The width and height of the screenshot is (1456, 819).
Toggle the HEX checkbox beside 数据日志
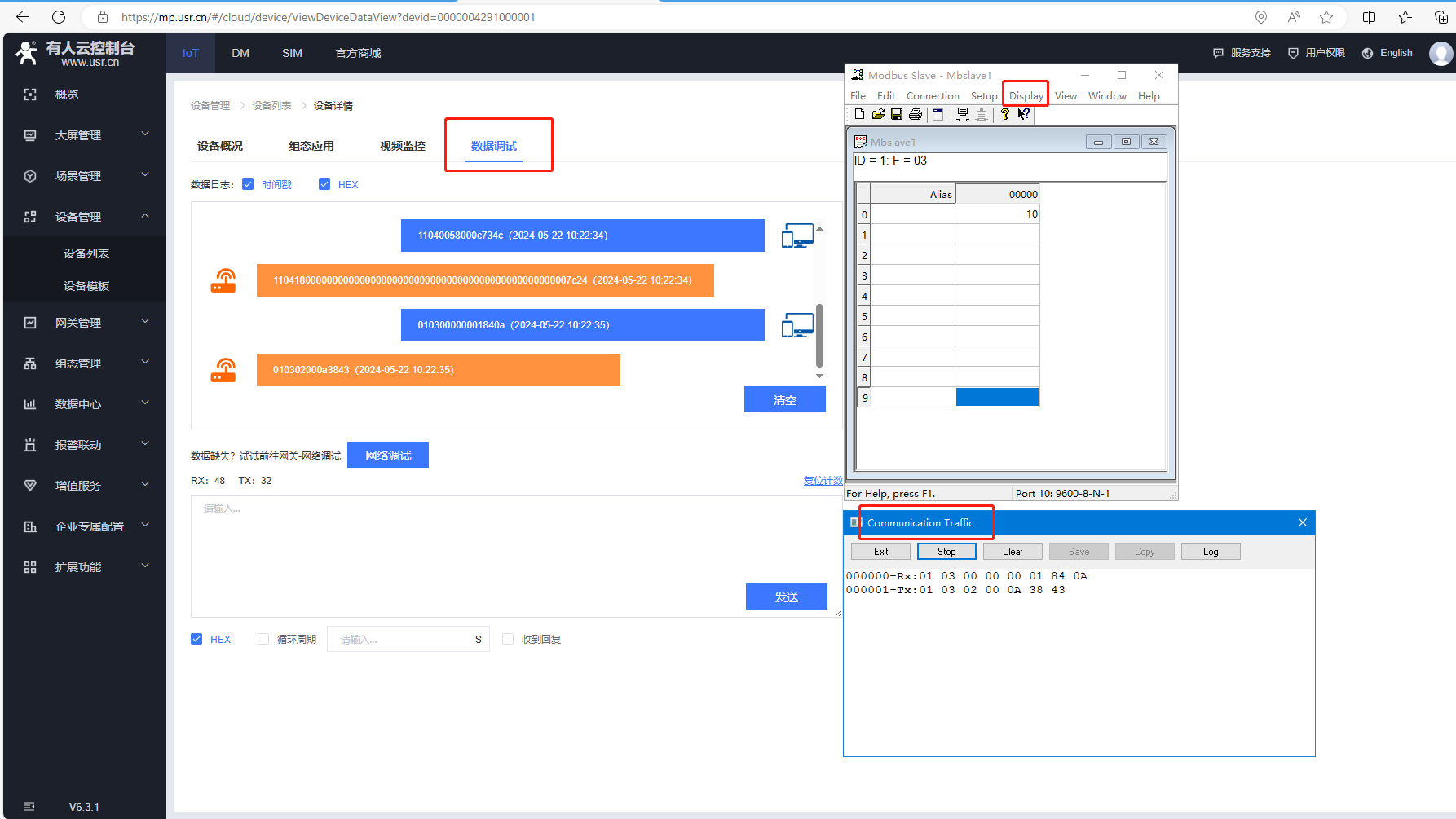[x=324, y=184]
